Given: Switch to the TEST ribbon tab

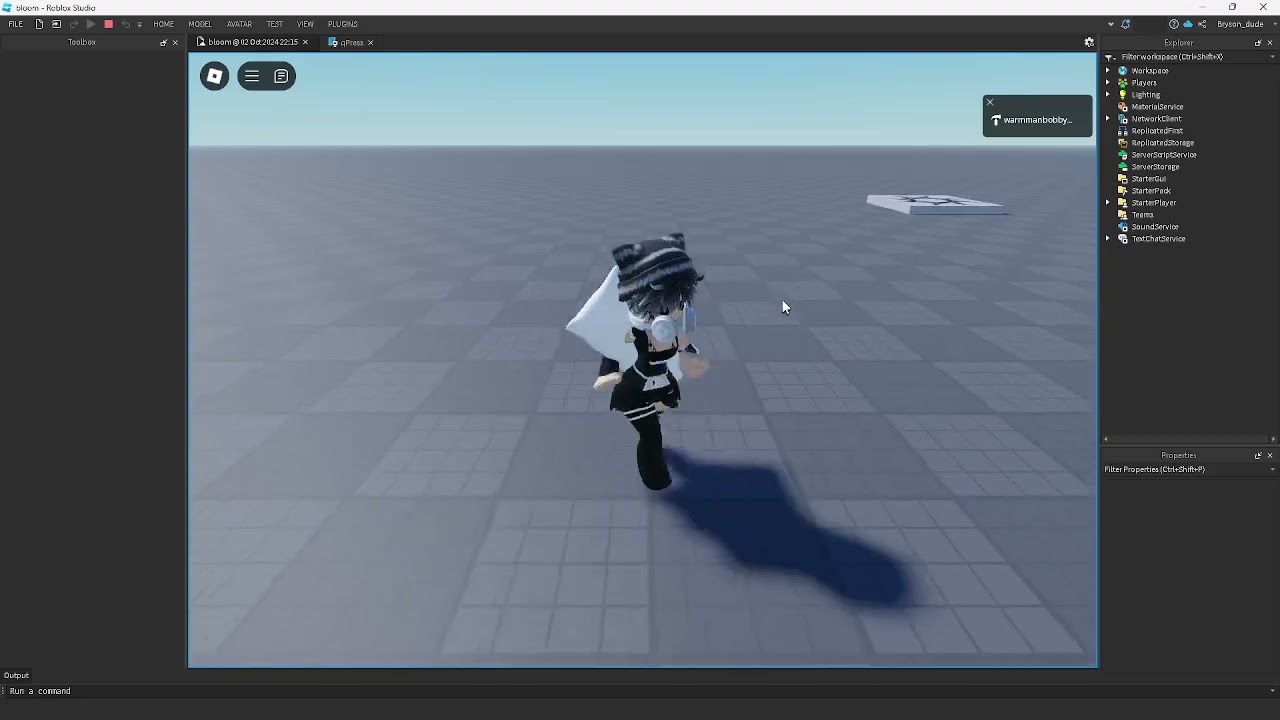Looking at the screenshot, I should click(274, 24).
